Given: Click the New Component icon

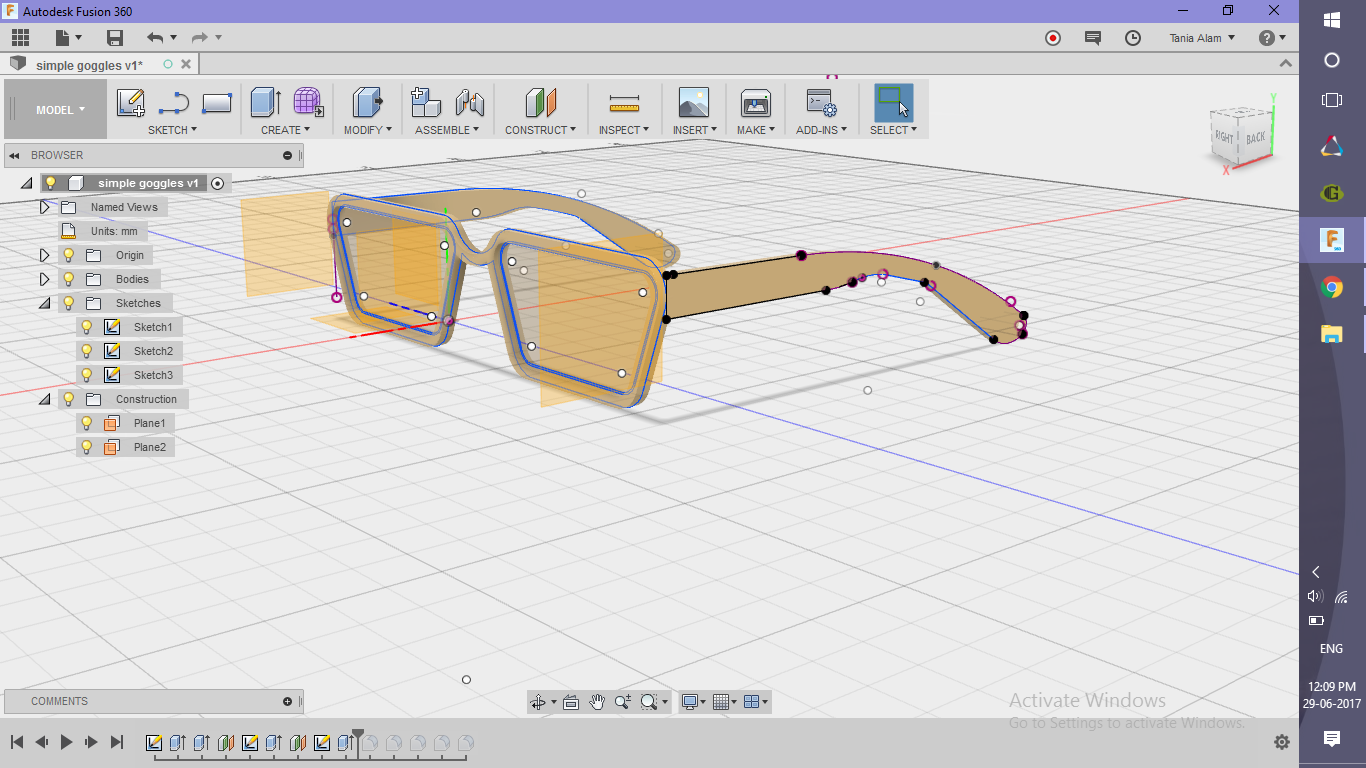Looking at the screenshot, I should (427, 102).
